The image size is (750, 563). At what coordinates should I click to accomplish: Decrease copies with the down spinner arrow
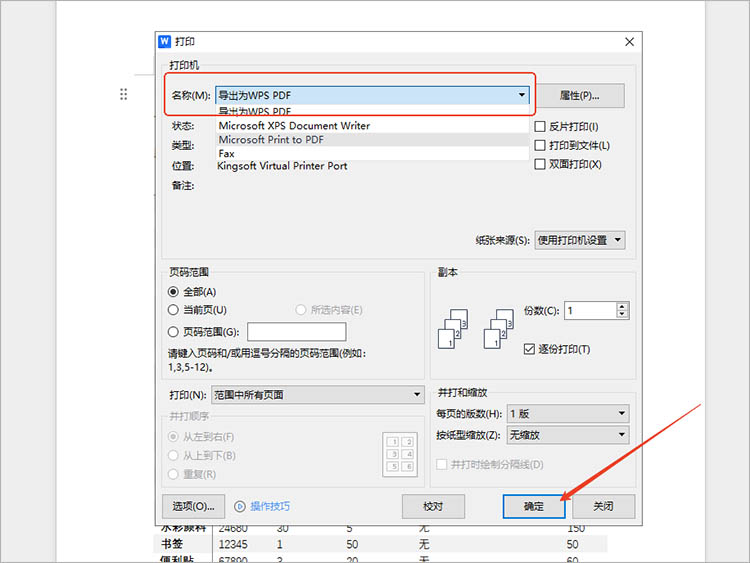[x=622, y=314]
